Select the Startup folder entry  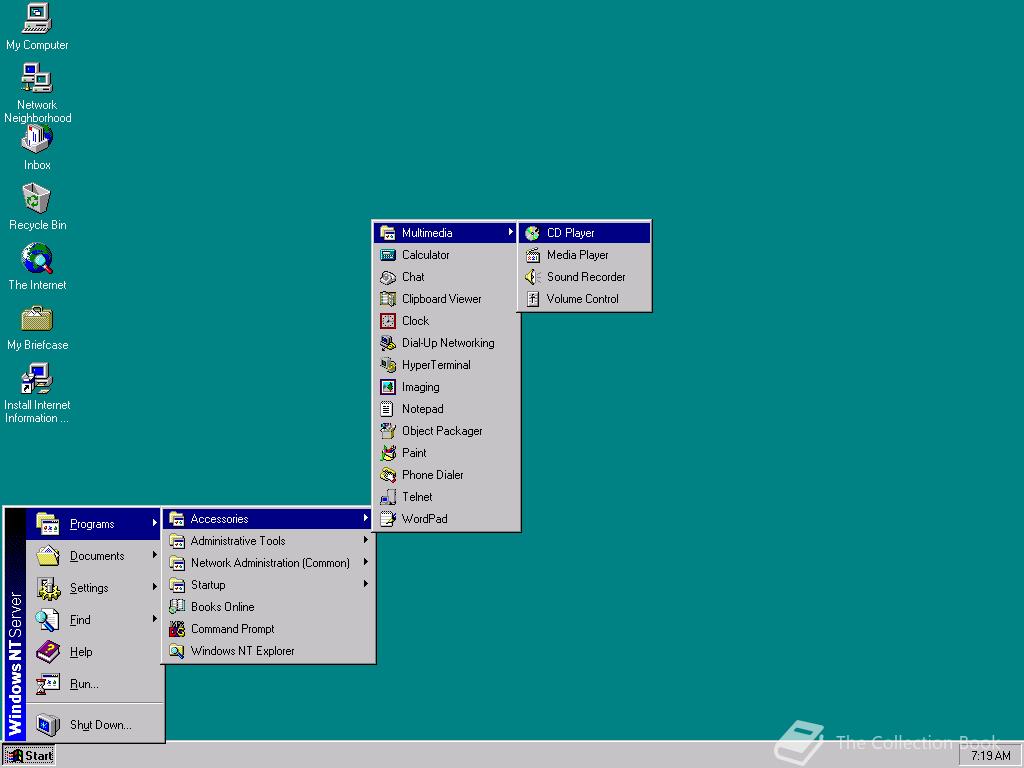click(268, 585)
